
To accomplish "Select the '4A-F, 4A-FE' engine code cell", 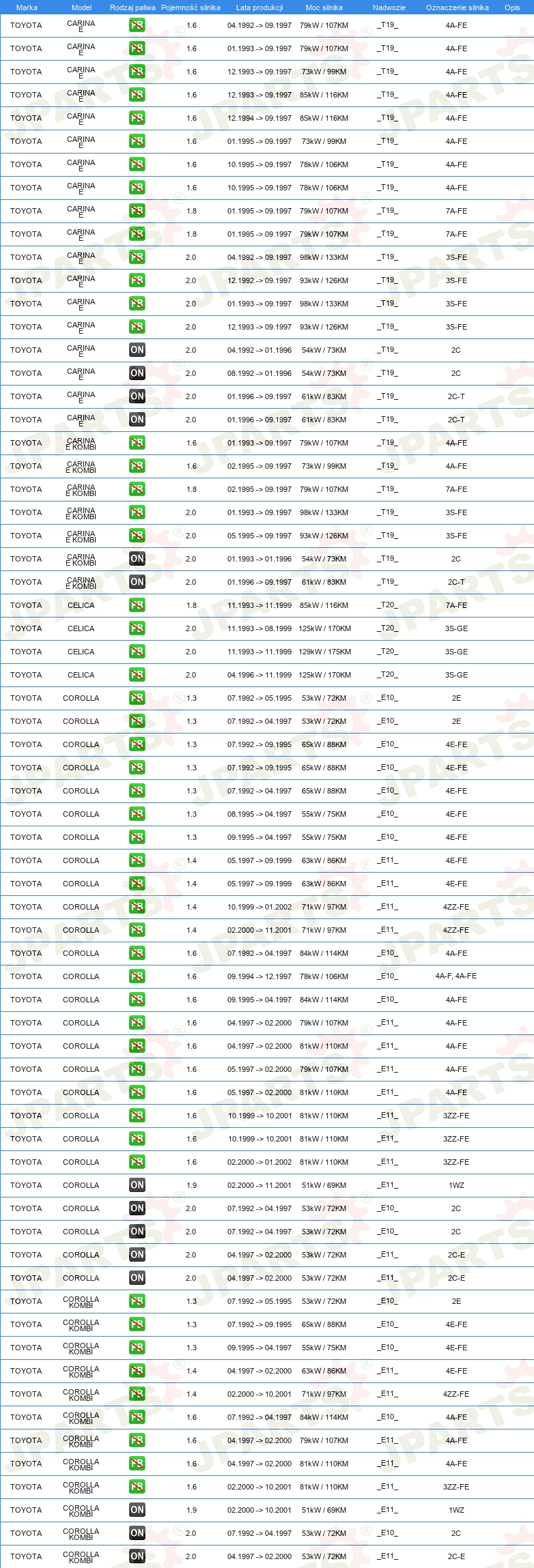I will [x=456, y=976].
